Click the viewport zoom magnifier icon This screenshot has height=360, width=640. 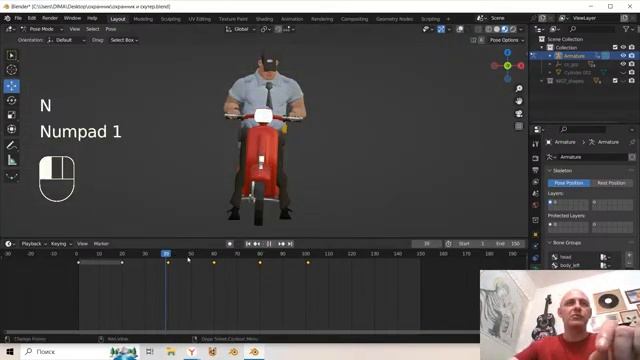519,89
